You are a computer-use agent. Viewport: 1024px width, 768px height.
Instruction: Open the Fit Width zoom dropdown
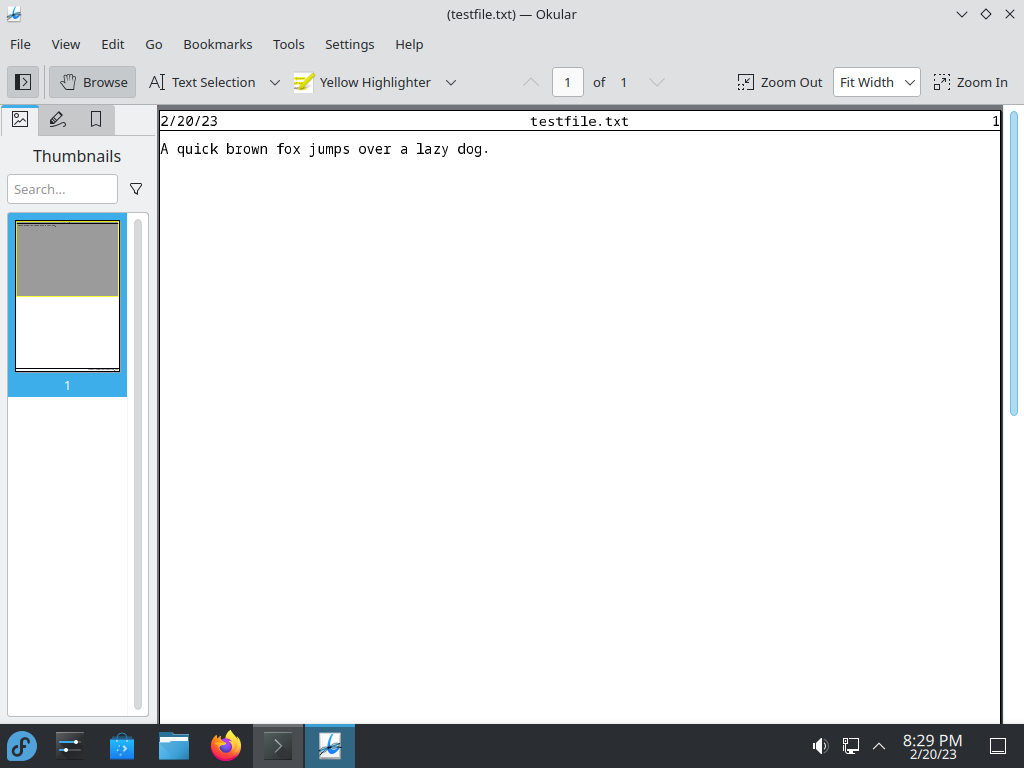pyautogui.click(x=876, y=82)
